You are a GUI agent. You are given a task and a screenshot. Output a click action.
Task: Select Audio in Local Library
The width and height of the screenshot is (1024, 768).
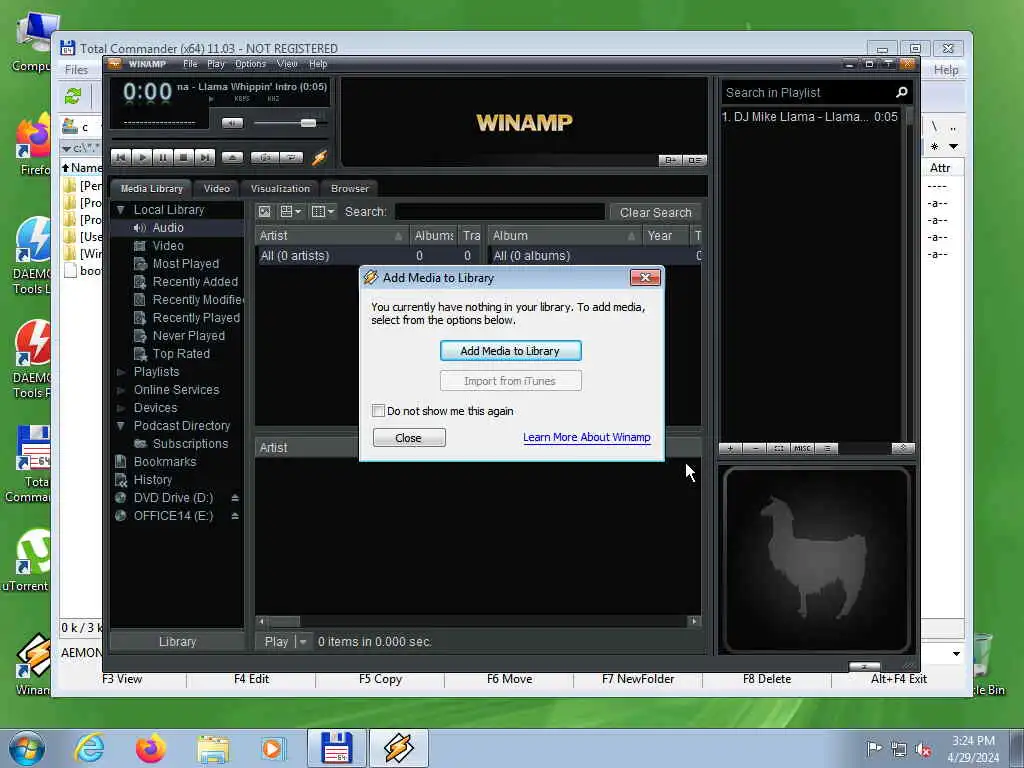[x=168, y=228]
